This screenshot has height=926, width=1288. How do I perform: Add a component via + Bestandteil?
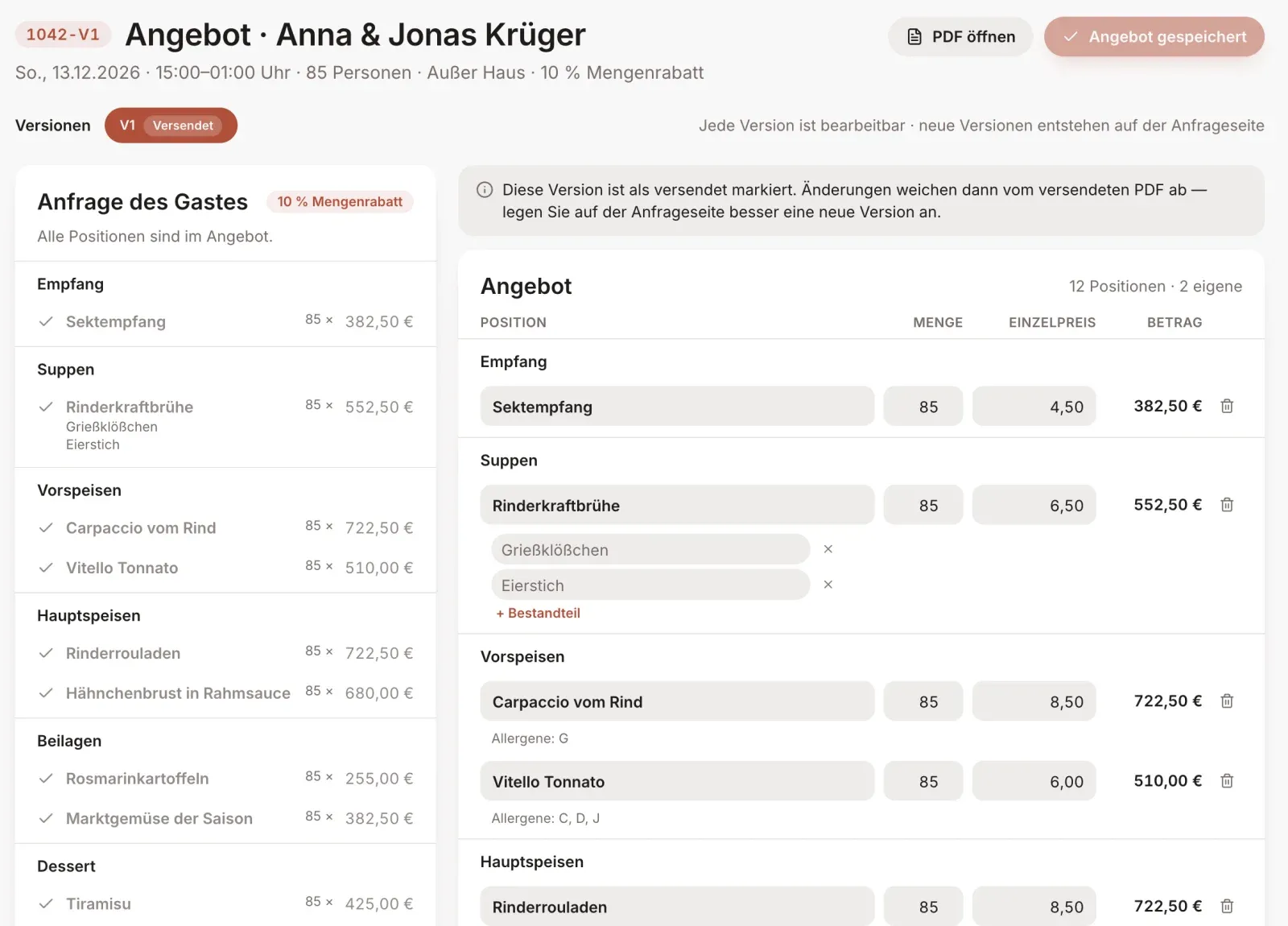pyautogui.click(x=539, y=613)
